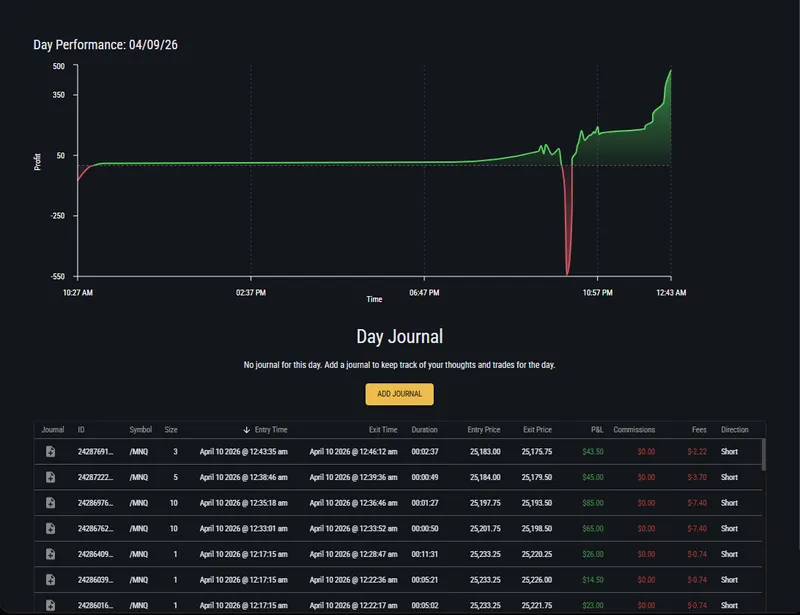Select trade ID 24287691
Screen dimensions: 800x615
click(95, 452)
